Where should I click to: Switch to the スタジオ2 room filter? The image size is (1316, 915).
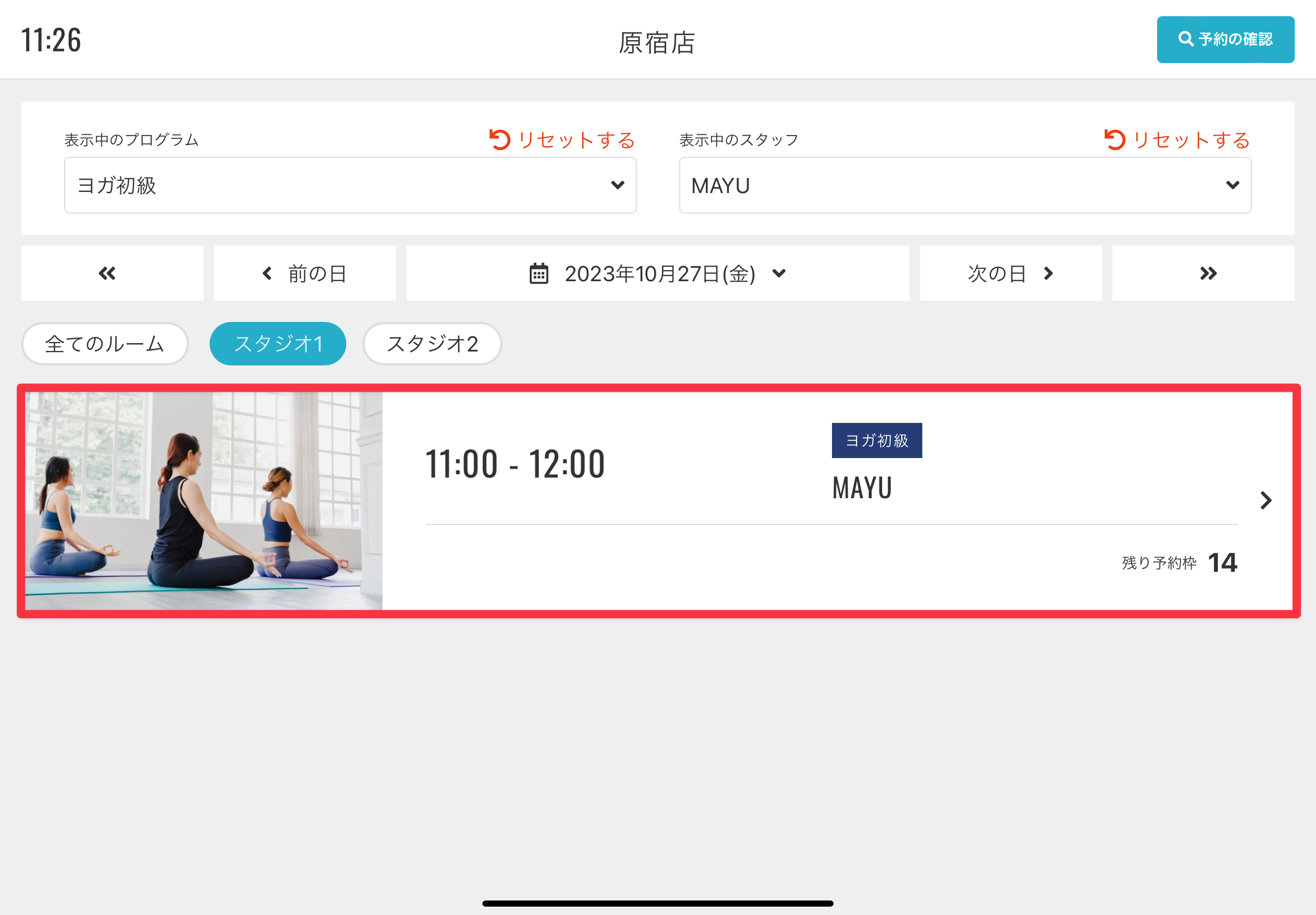(432, 344)
